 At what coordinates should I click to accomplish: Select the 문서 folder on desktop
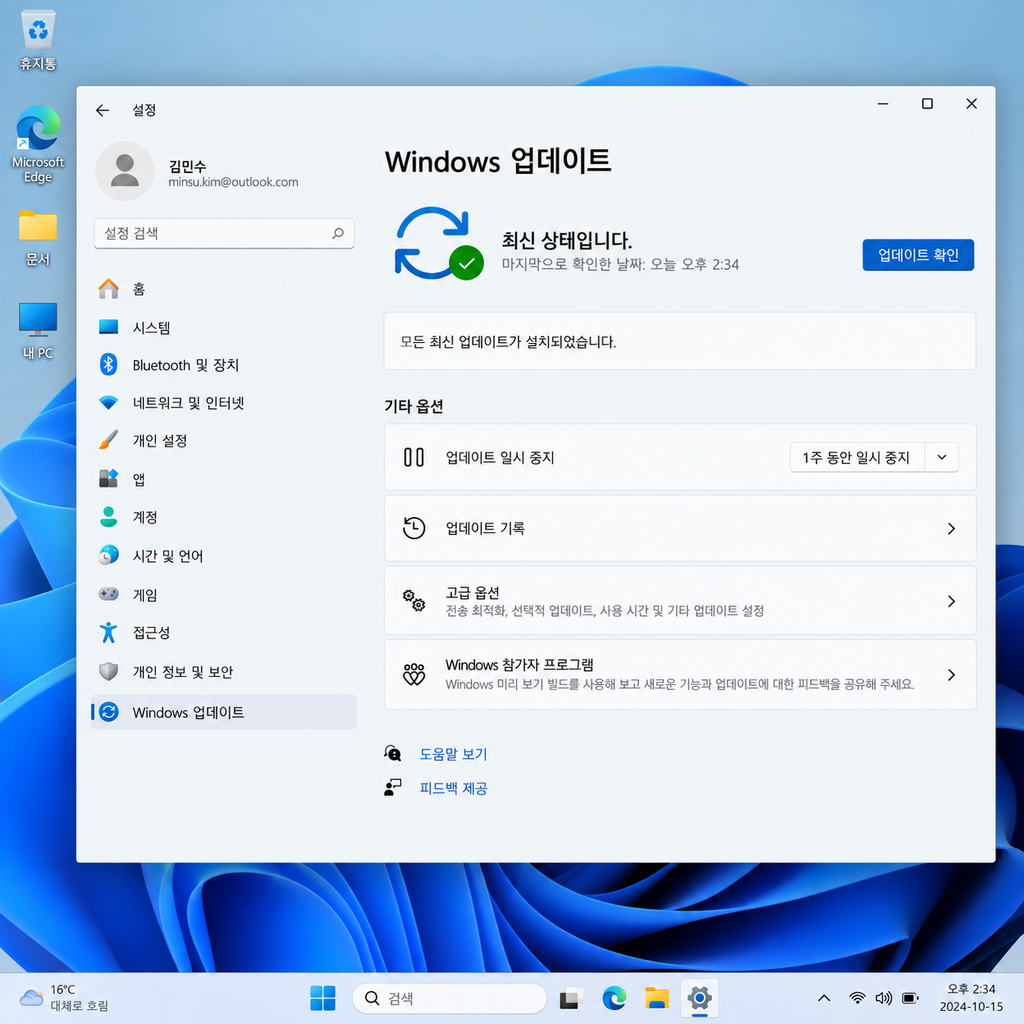pos(38,238)
